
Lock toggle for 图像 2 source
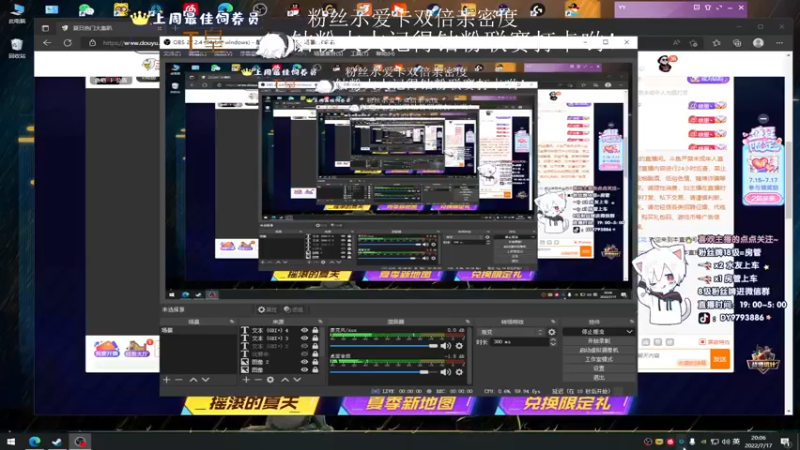[315, 362]
